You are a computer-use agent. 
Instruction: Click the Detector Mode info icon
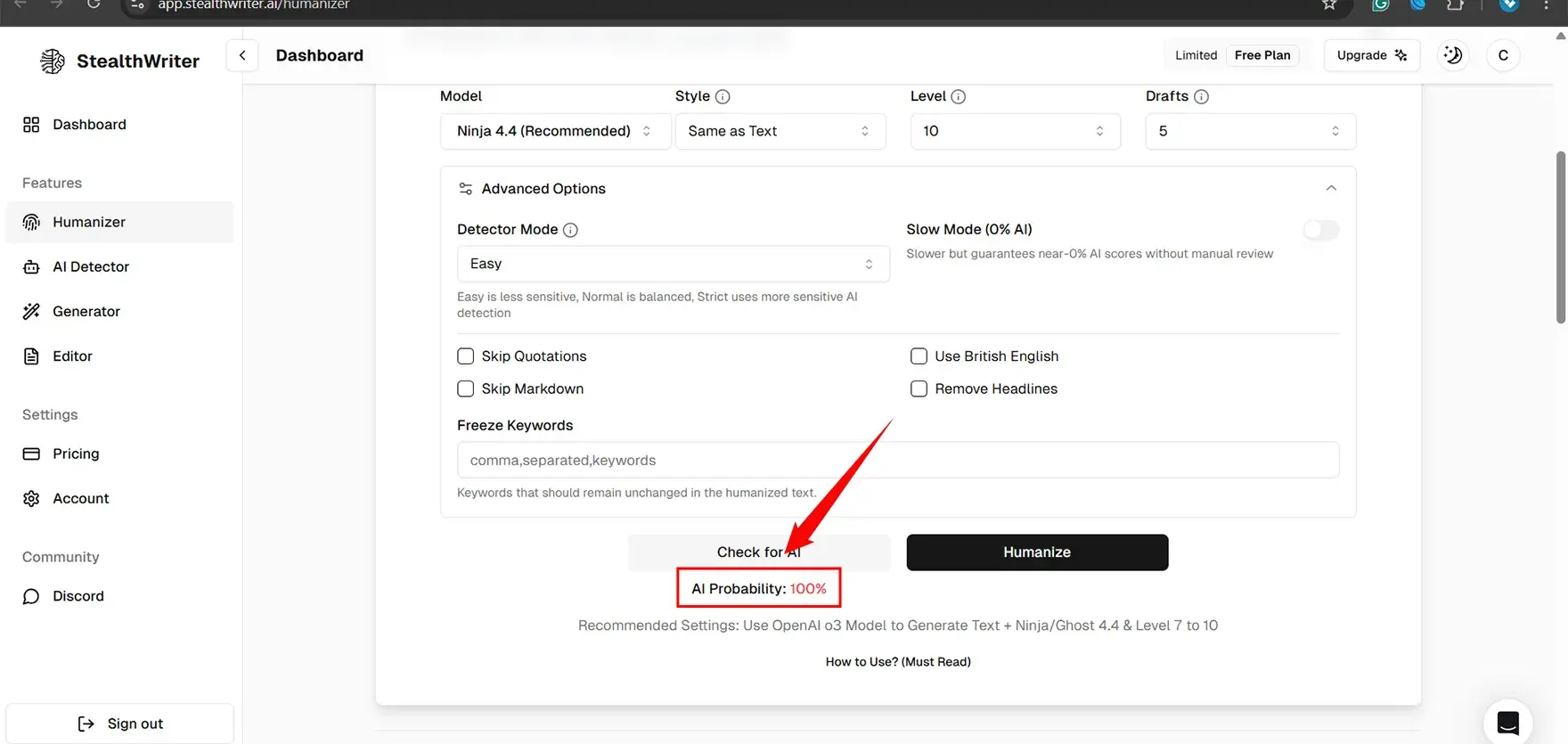pyautogui.click(x=571, y=230)
